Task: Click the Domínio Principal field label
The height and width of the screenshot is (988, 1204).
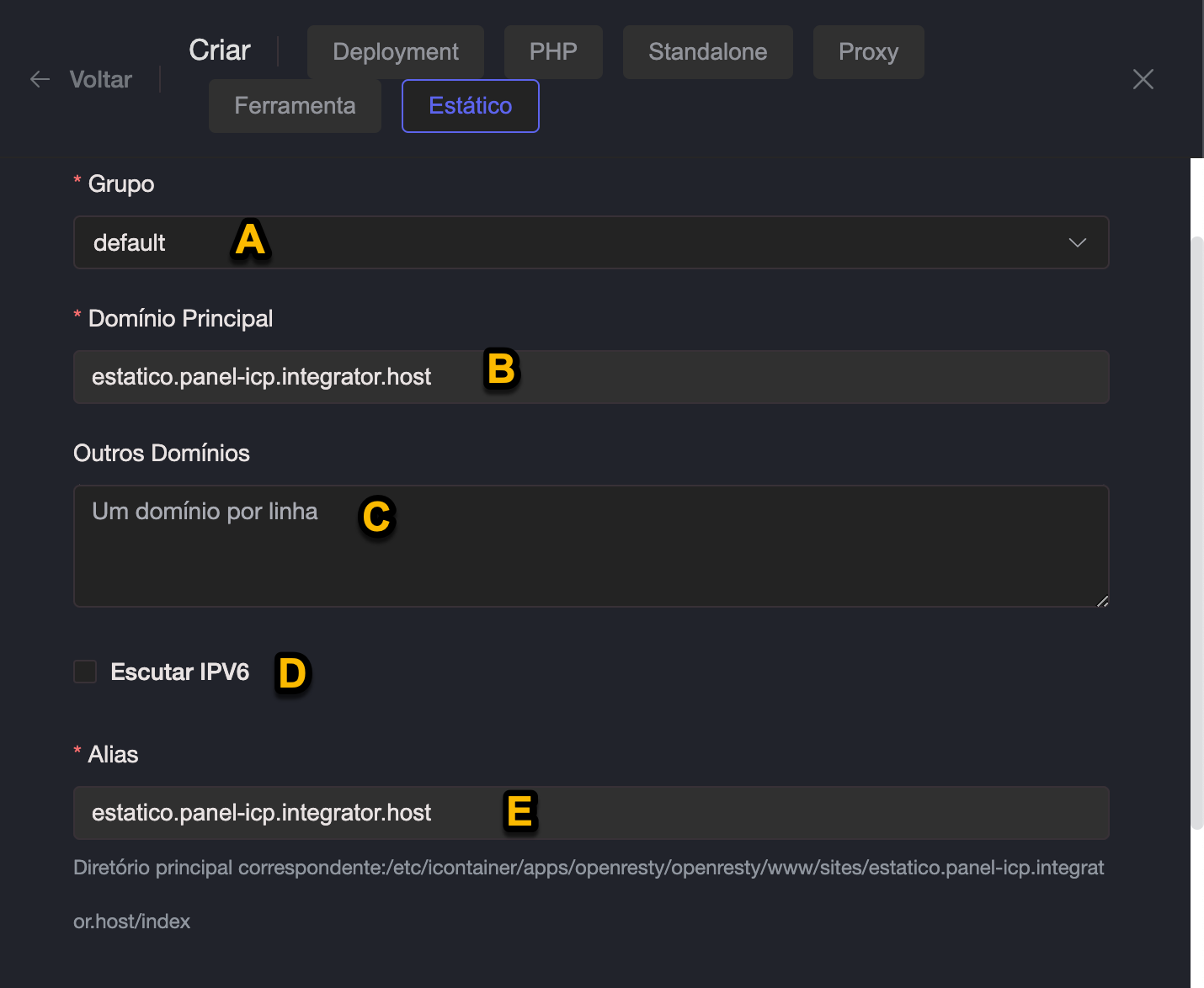Action: point(180,318)
